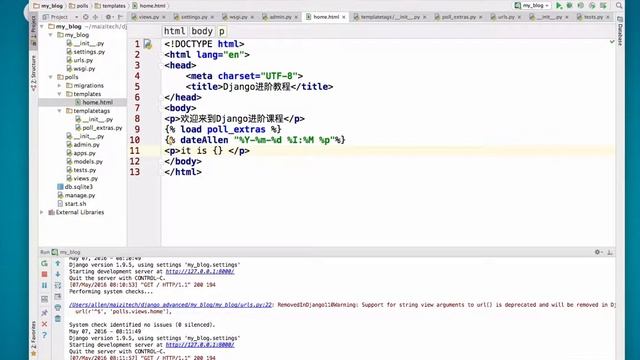Click the up arrow in Run console

point(58,264)
